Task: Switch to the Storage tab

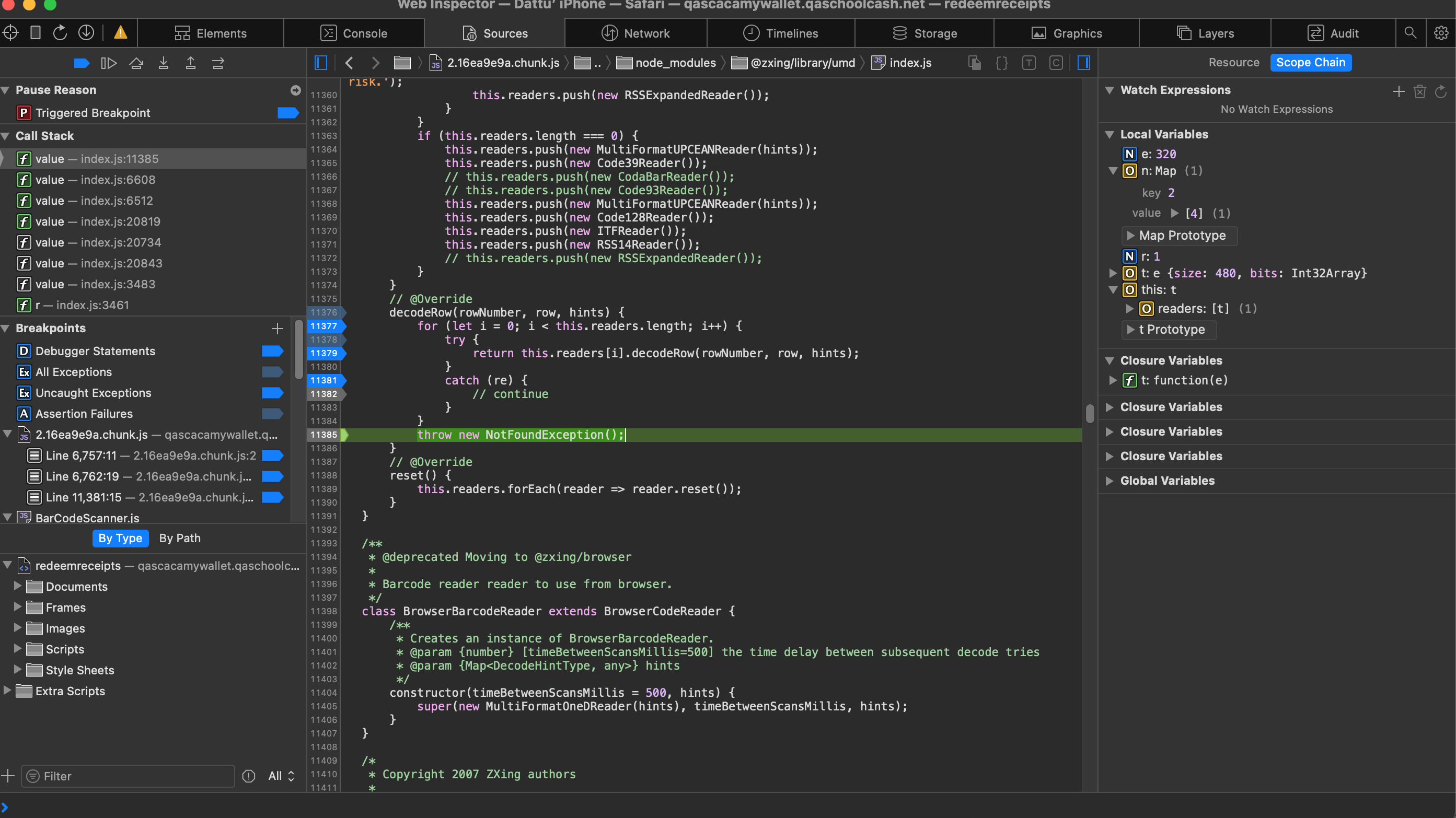Action: (x=925, y=33)
